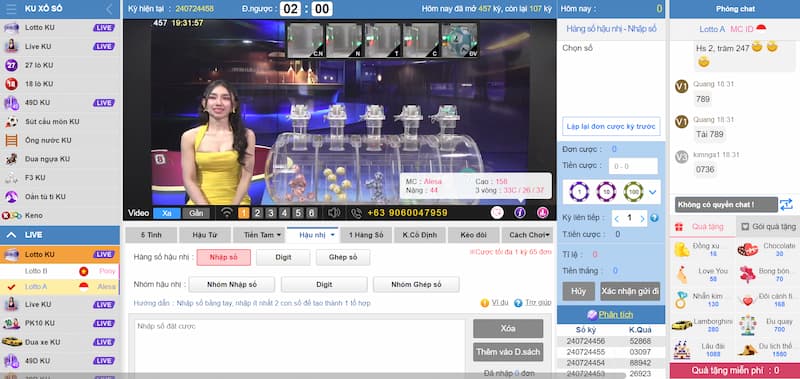
Task: Open the purple info icon
Action: [x=519, y=213]
